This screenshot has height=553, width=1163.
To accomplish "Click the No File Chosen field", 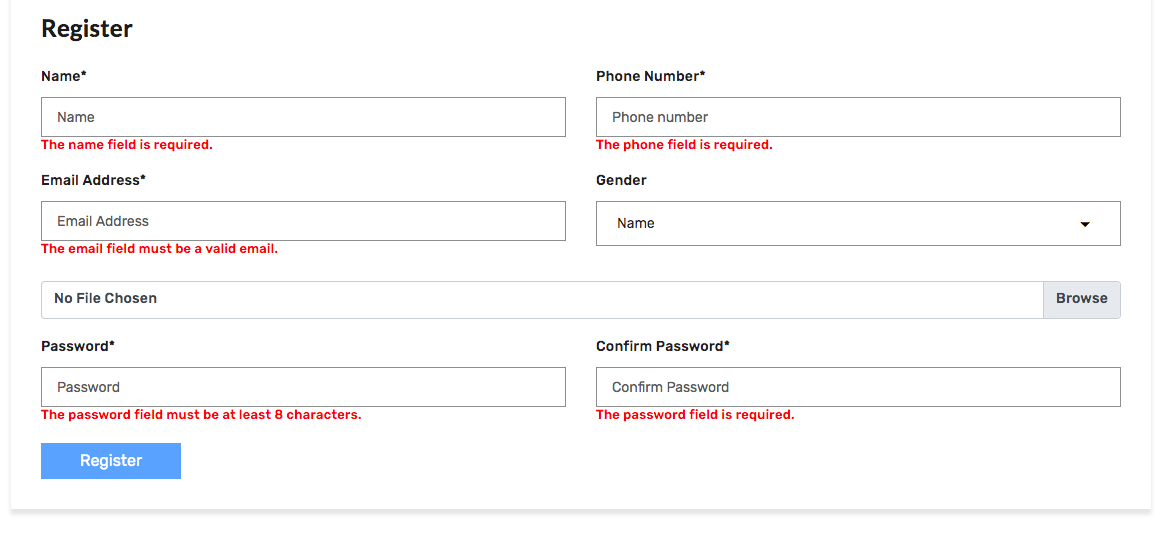I will [x=541, y=299].
